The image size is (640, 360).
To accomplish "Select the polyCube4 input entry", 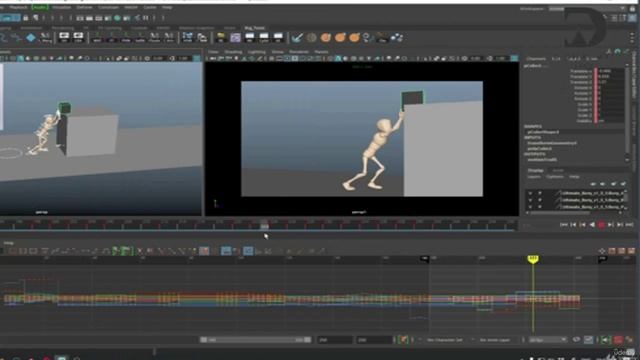I will tap(540, 149).
